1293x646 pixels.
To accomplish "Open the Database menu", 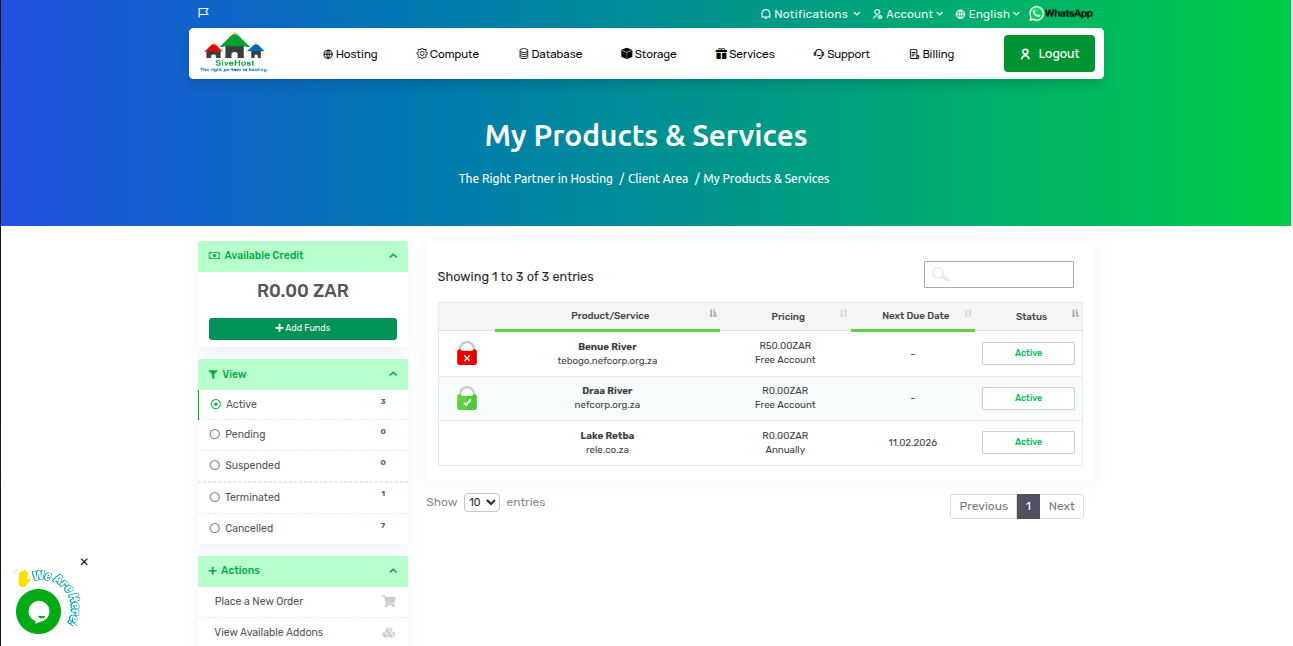I will point(550,54).
